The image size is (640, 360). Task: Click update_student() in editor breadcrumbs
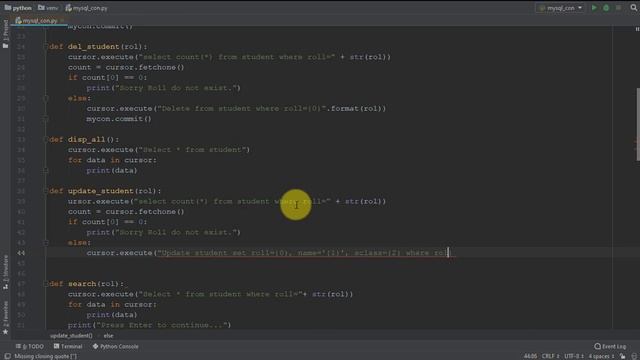[x=71, y=336]
